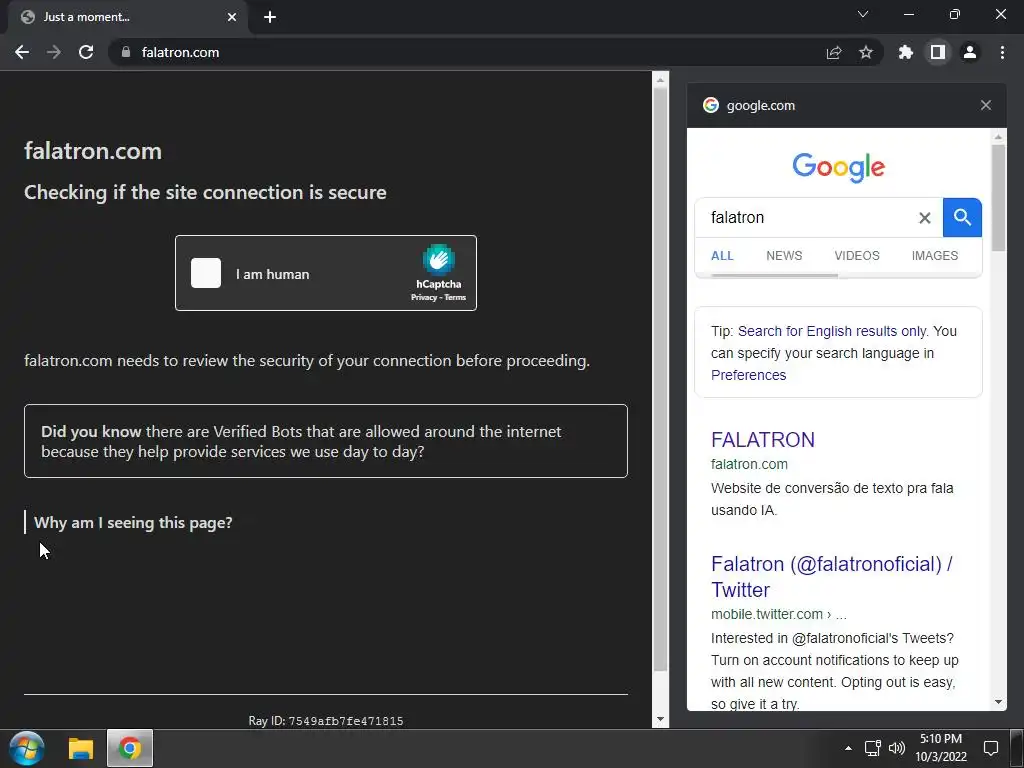Click the side panel scrollbar thumb
This screenshot has height=768, width=1024.
coord(998,198)
